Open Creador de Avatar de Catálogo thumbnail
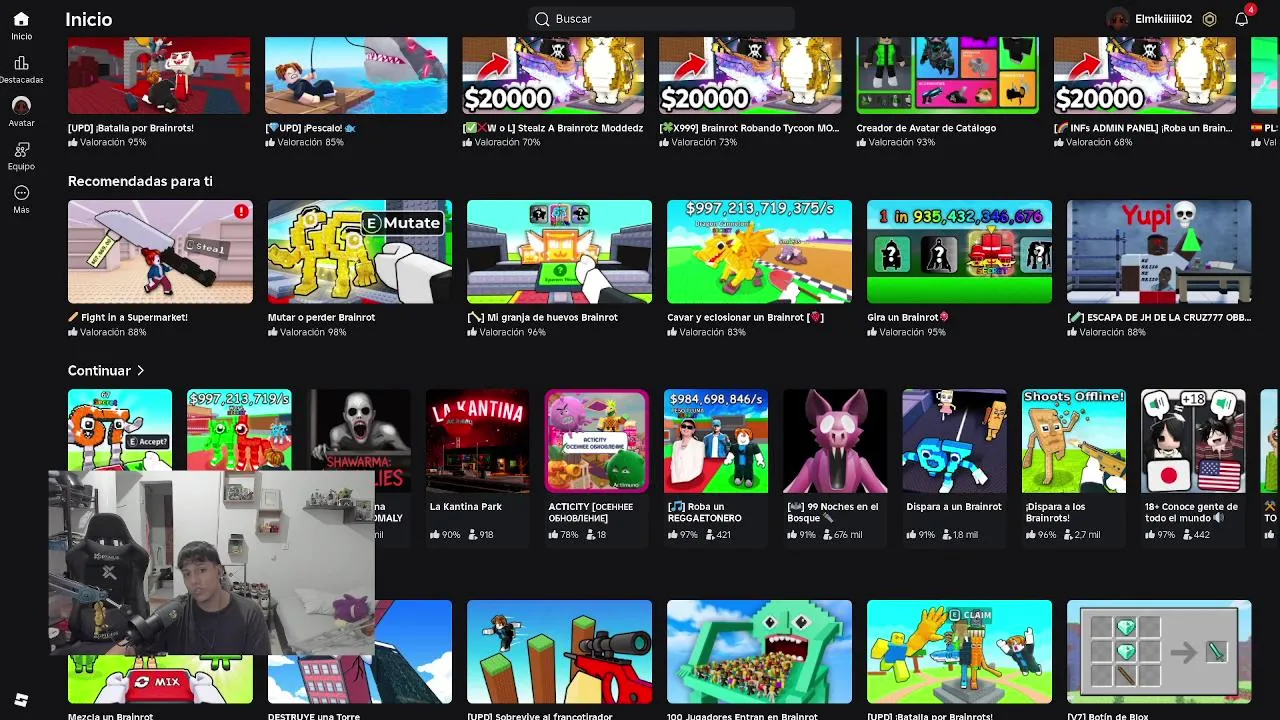1280x720 pixels. [x=947, y=75]
